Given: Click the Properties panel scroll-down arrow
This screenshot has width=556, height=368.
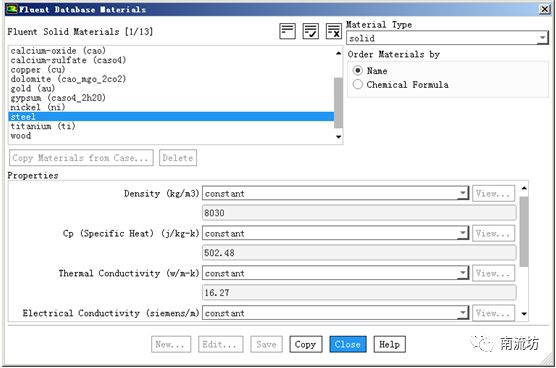Looking at the screenshot, I should click(524, 314).
